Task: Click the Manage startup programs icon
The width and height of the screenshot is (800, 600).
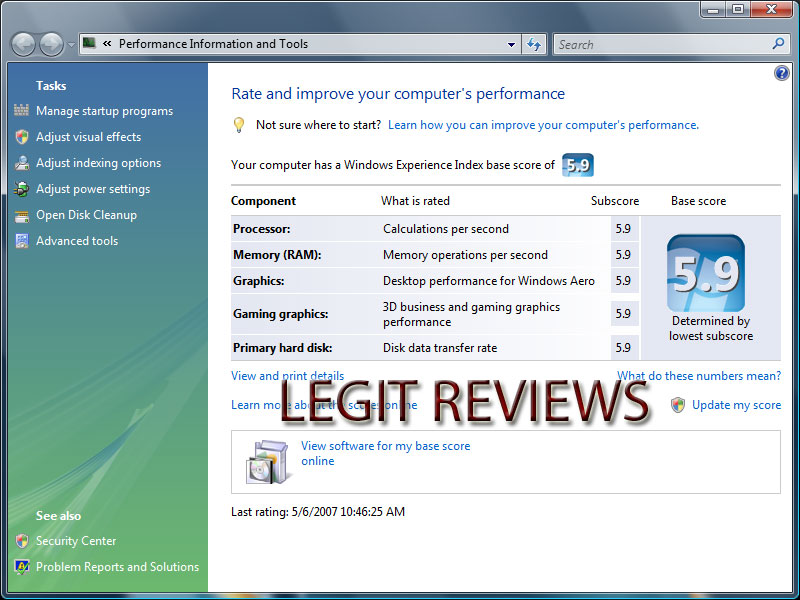Action: pyautogui.click(x=21, y=110)
